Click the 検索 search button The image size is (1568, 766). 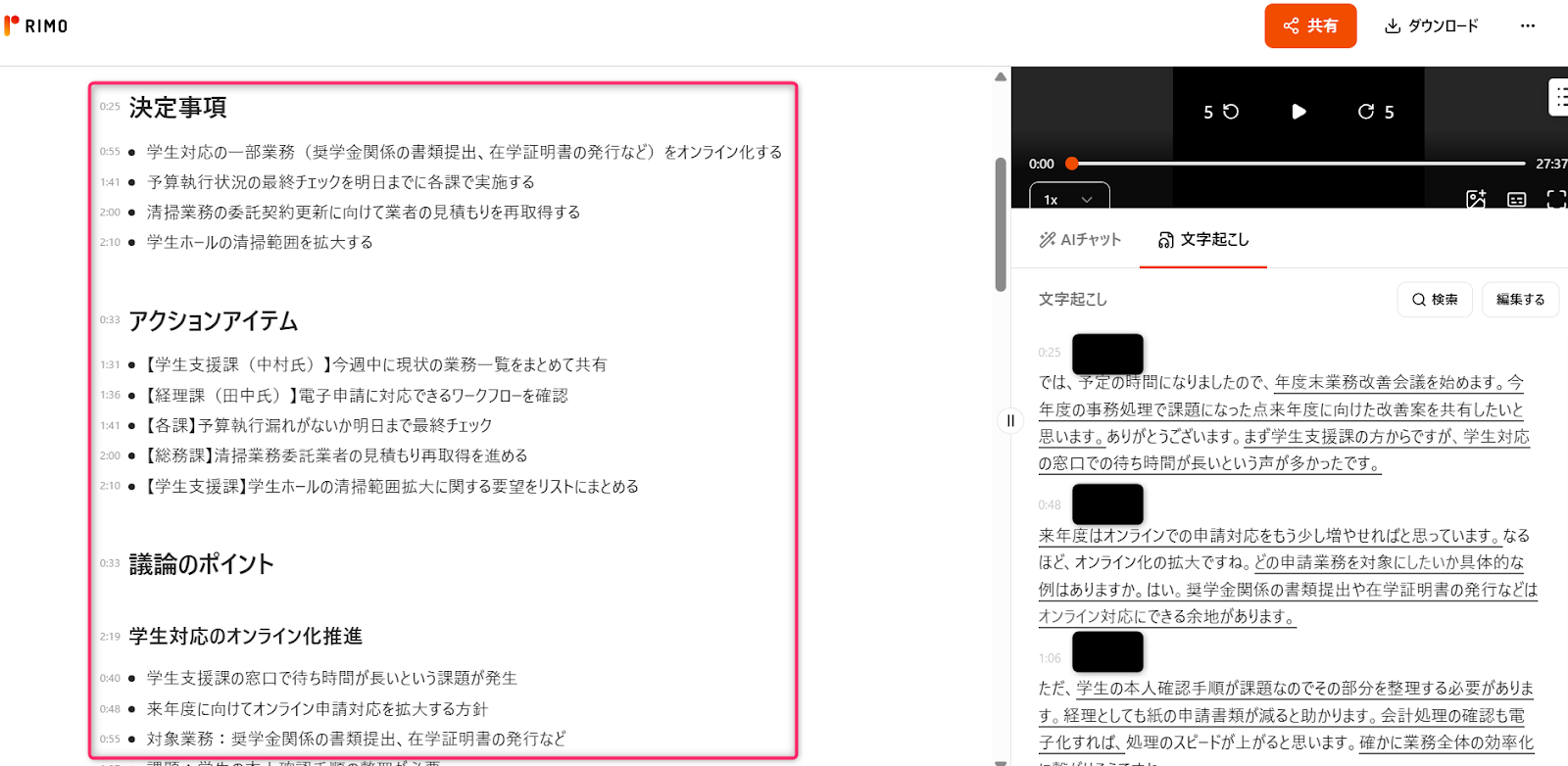tap(1435, 299)
